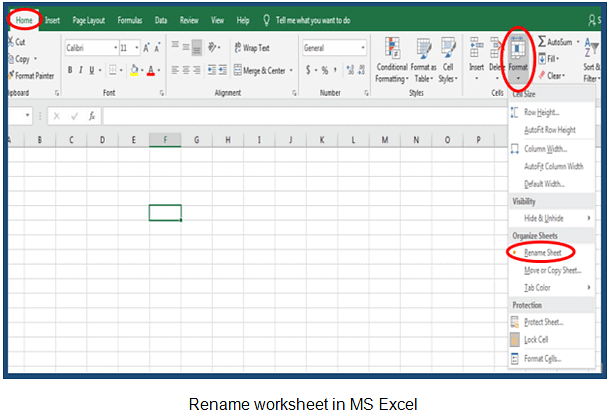Switch to the Data tab
Viewport: 612px width, 417px height.
coord(161,20)
